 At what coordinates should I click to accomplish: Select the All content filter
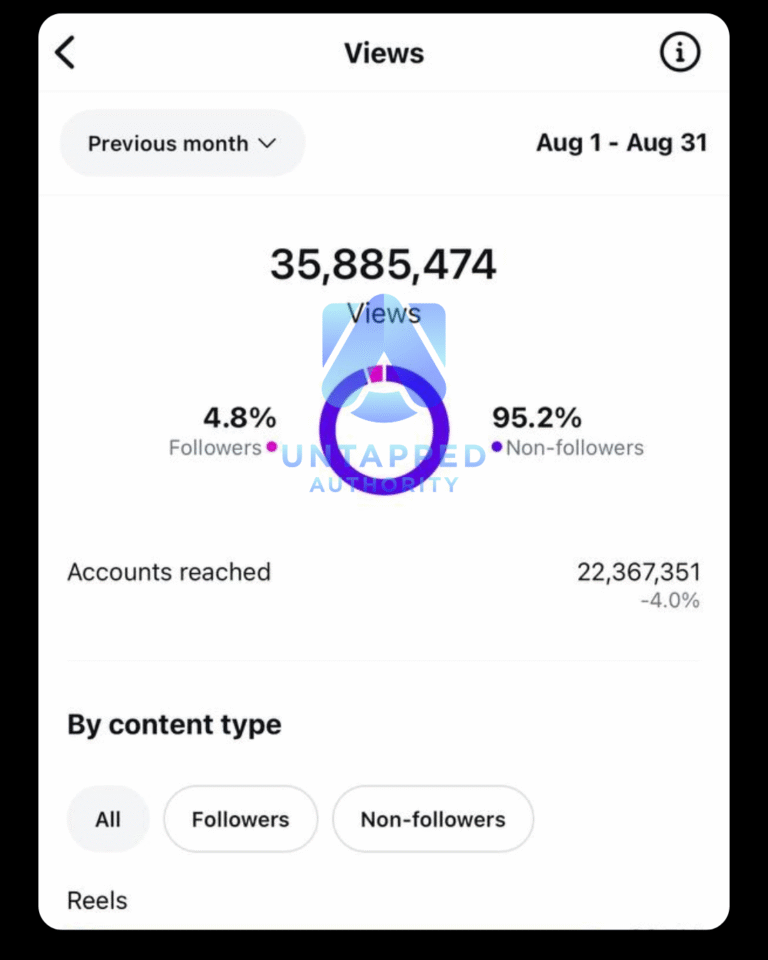tap(108, 820)
